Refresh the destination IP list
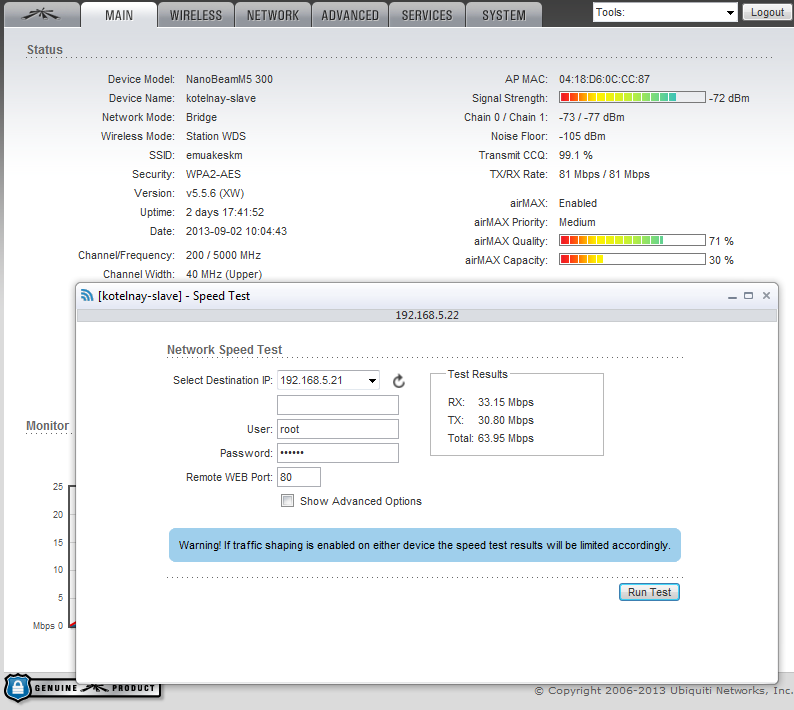 click(x=398, y=381)
